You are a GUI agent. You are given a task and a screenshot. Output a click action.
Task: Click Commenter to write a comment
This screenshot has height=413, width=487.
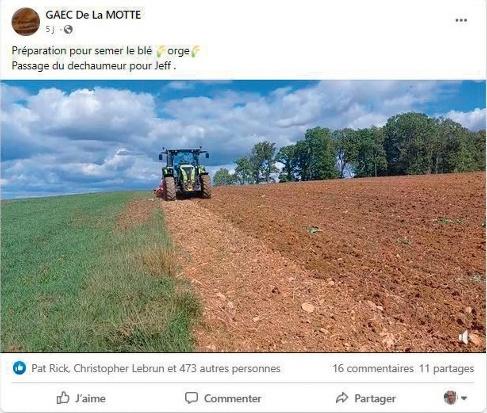(223, 398)
